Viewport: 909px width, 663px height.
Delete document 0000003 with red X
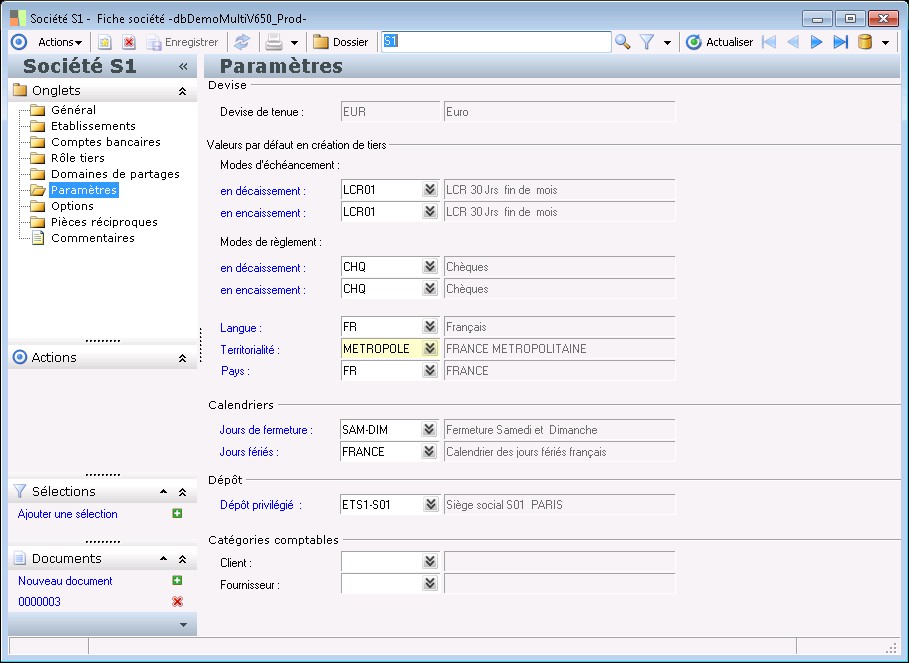(177, 601)
